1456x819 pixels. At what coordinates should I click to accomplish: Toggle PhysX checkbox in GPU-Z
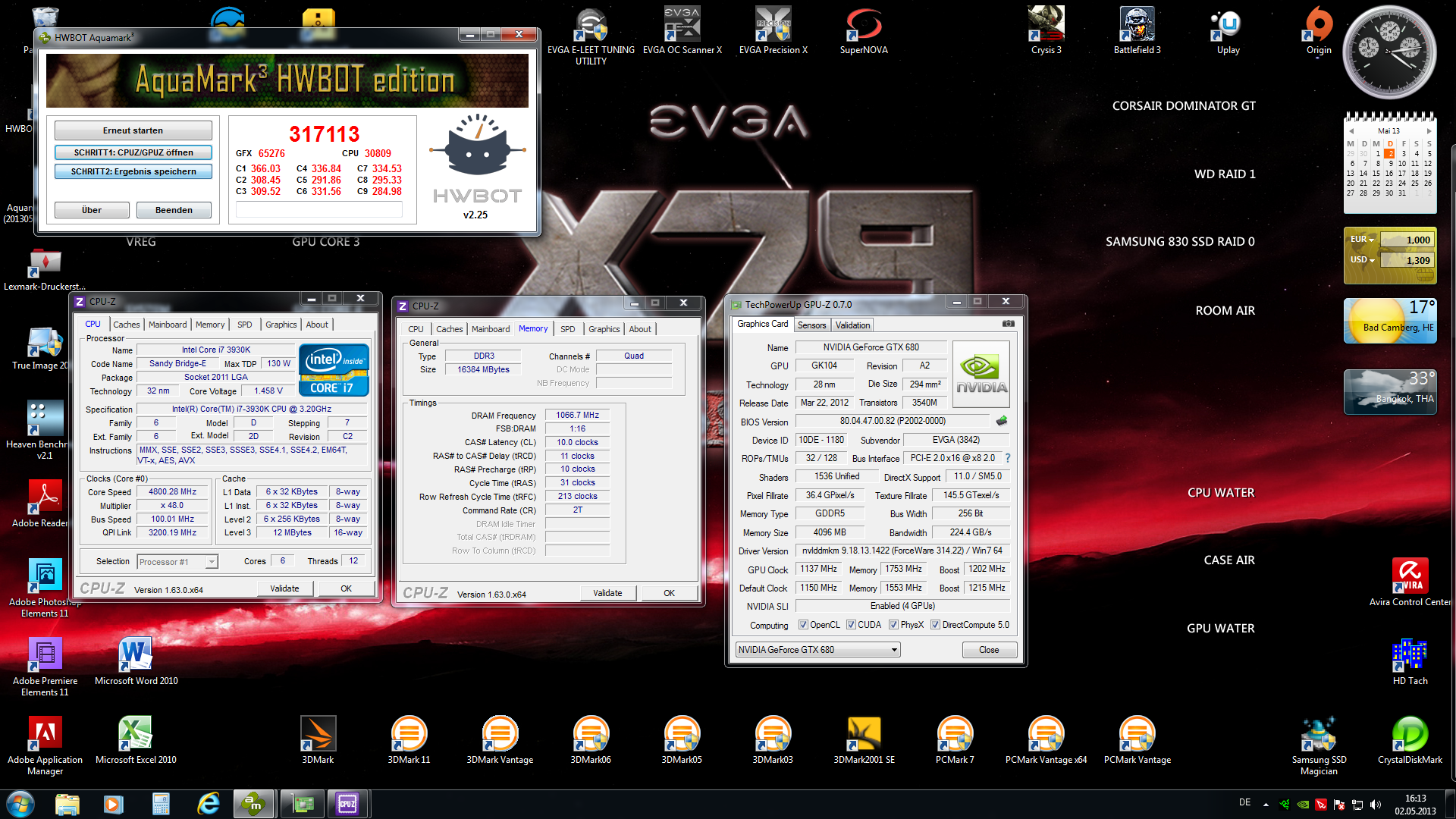click(x=894, y=625)
